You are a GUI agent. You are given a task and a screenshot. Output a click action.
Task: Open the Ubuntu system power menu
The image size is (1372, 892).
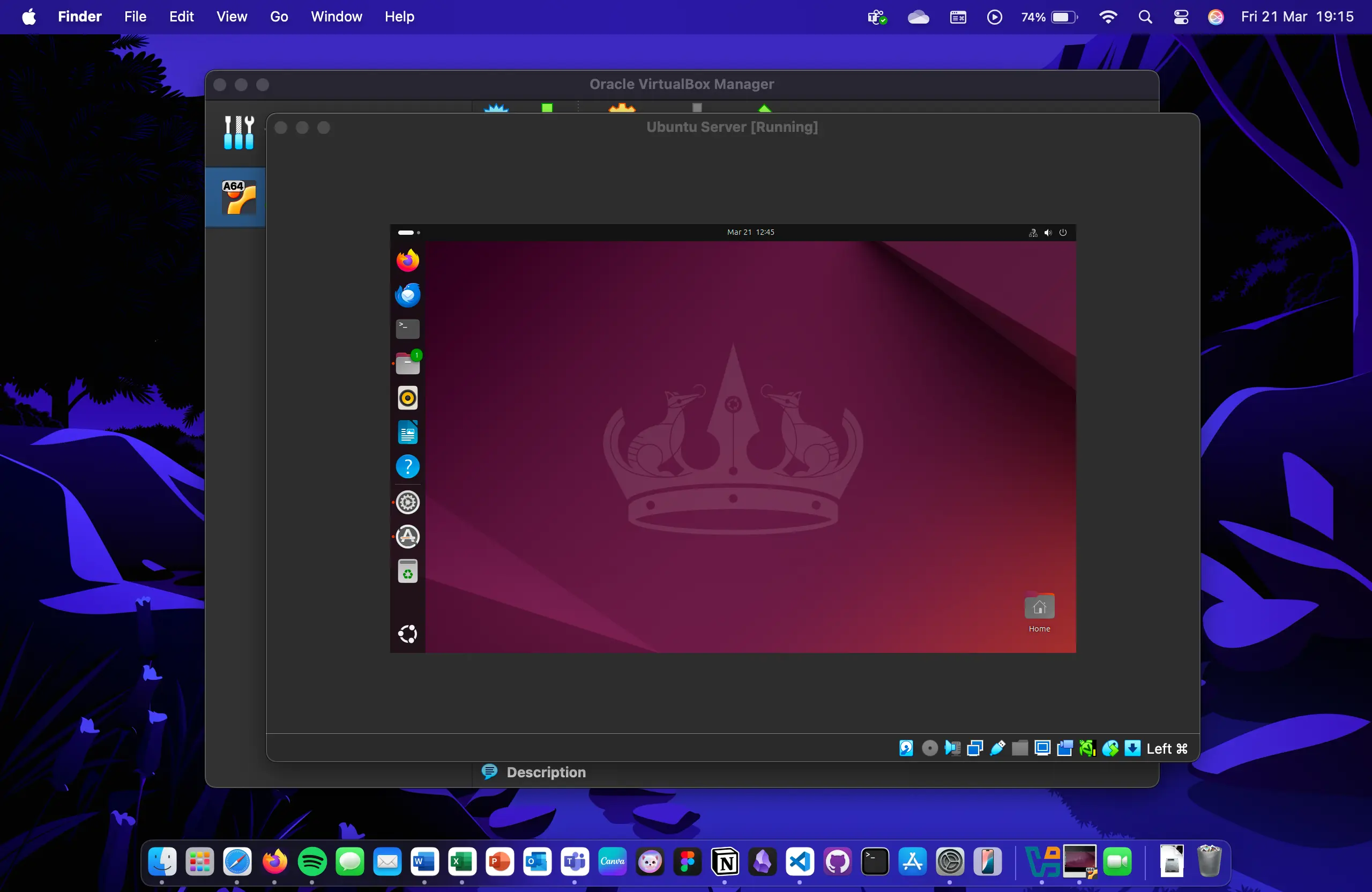[x=1063, y=232]
